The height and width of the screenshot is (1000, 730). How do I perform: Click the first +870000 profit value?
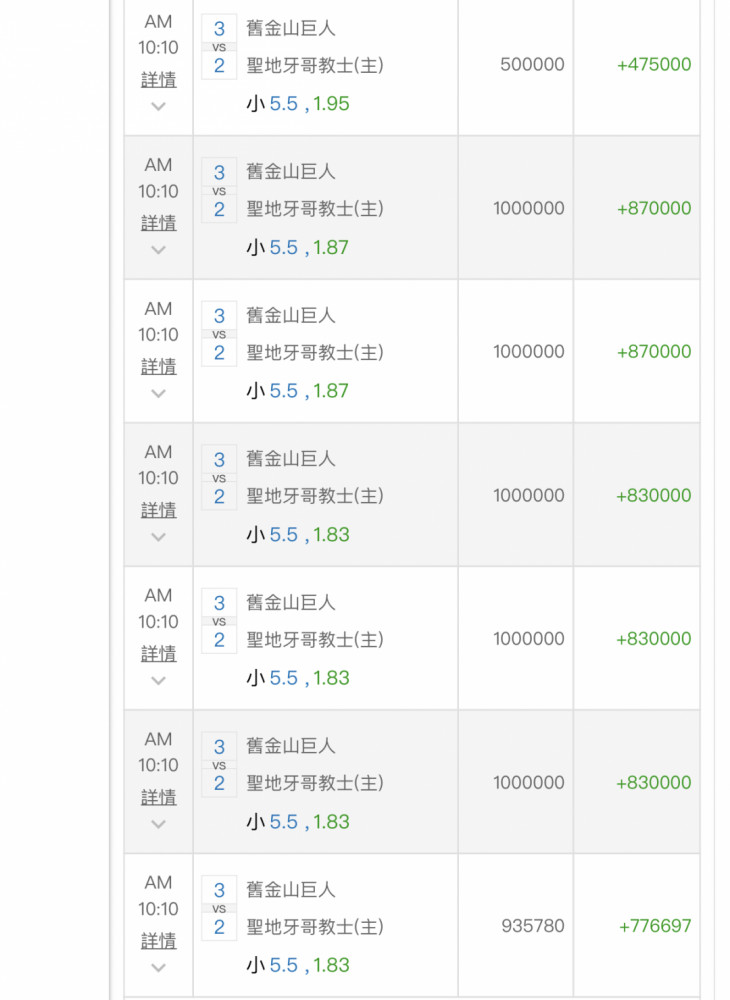[653, 208]
